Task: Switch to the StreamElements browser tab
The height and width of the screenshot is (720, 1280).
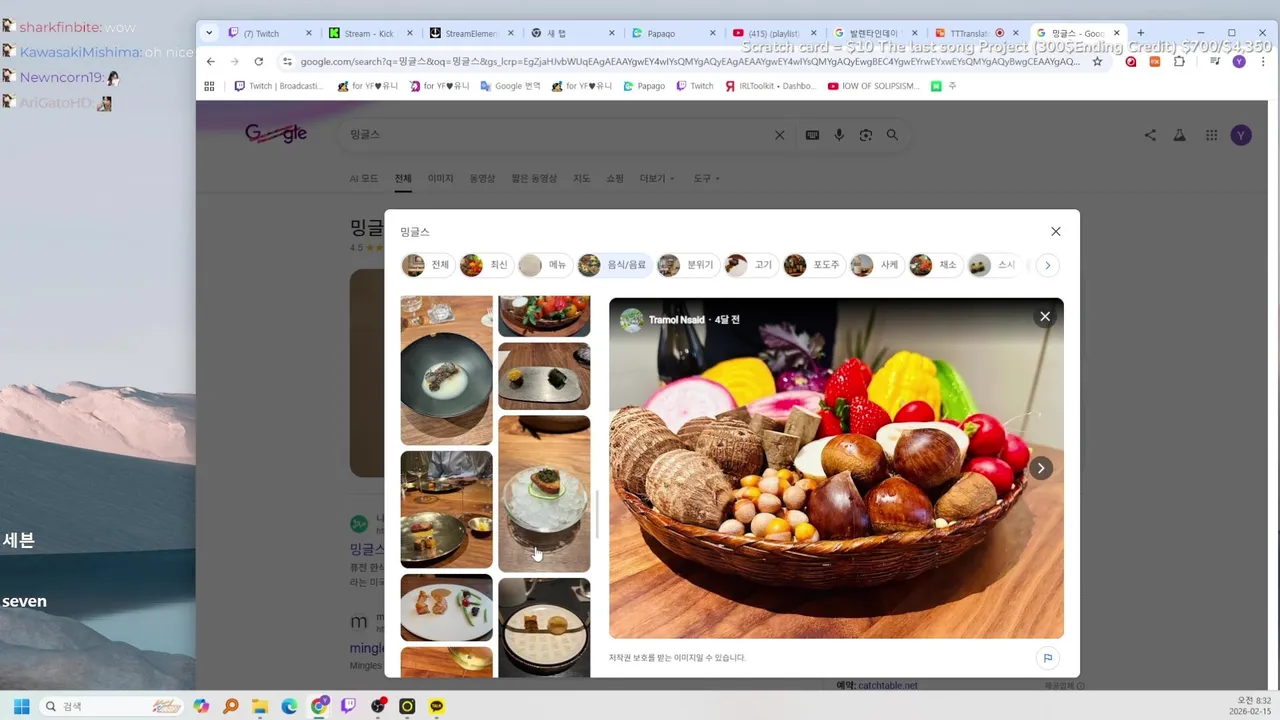Action: (471, 33)
